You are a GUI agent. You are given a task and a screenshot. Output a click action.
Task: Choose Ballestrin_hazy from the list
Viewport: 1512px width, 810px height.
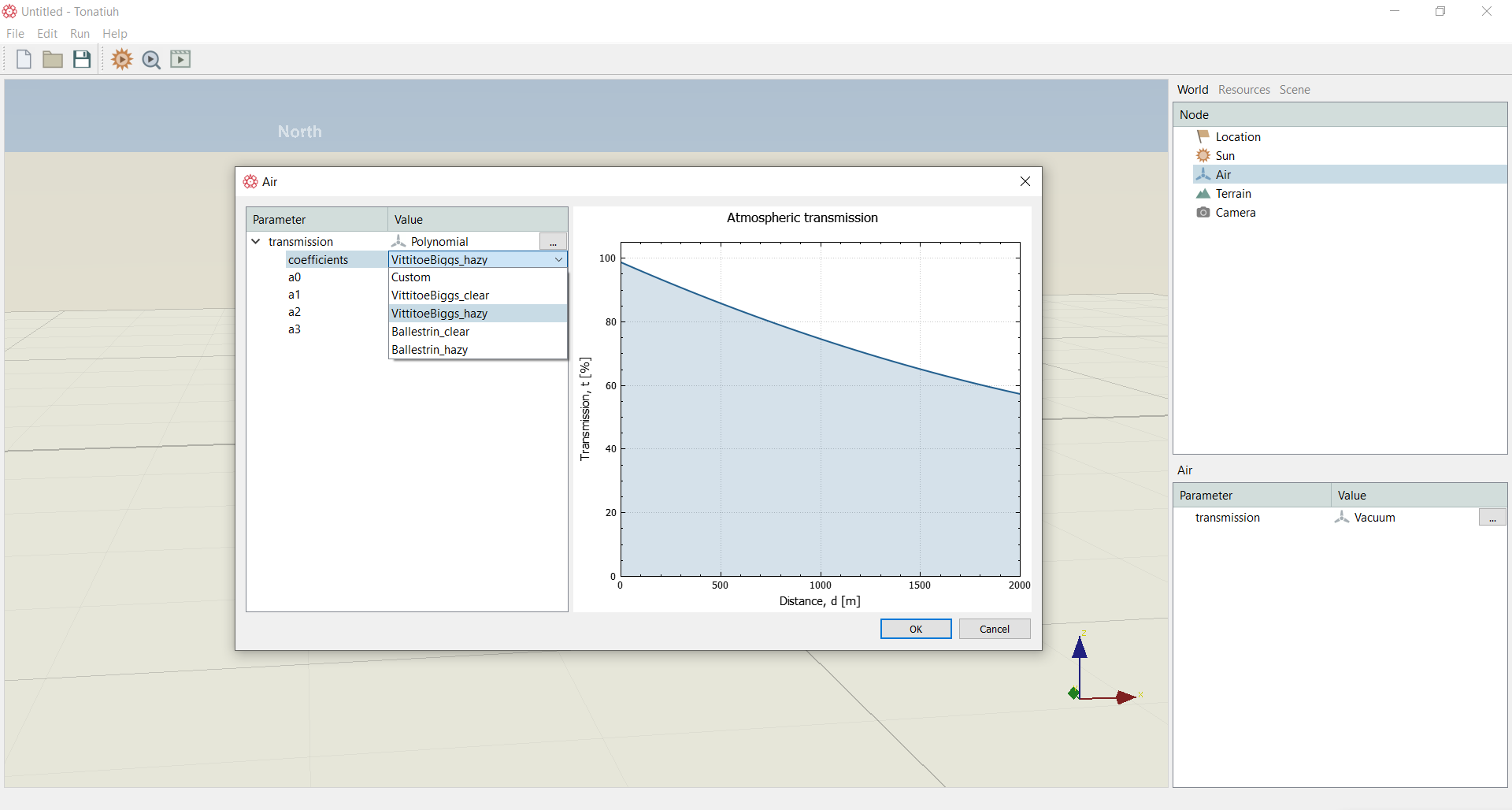pos(478,350)
